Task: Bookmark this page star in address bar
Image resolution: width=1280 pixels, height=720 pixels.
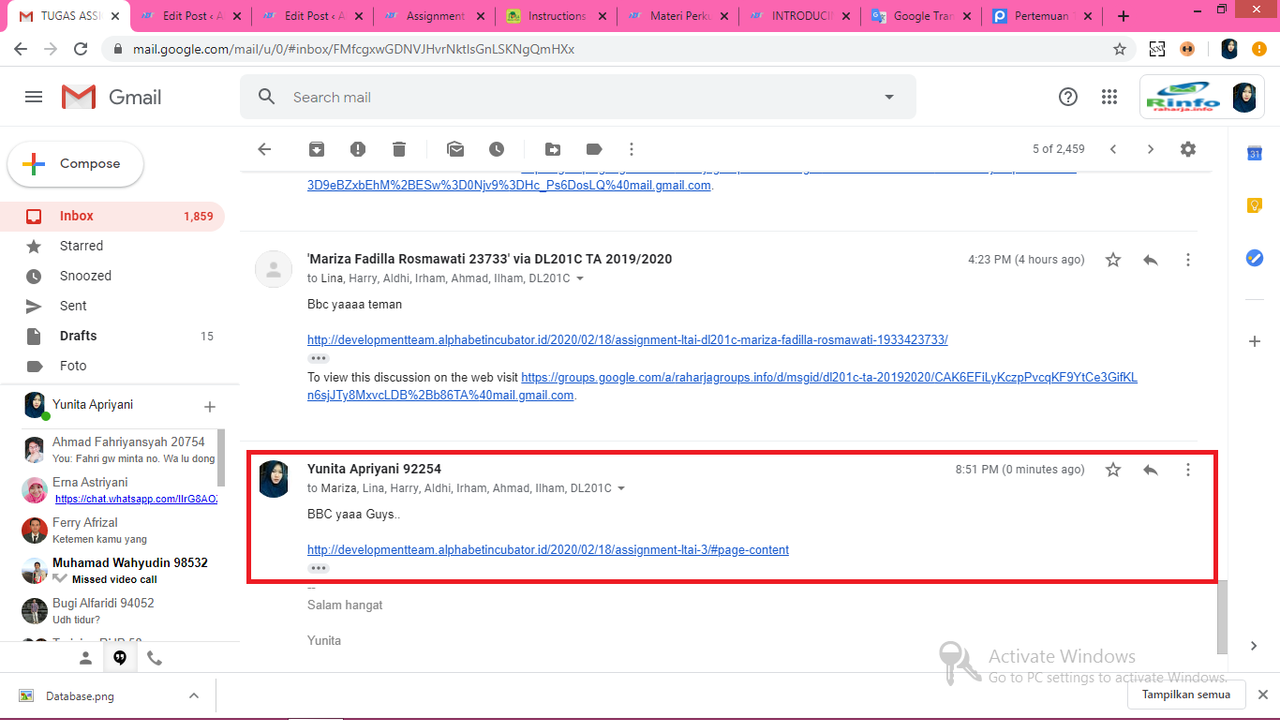Action: click(x=1120, y=49)
